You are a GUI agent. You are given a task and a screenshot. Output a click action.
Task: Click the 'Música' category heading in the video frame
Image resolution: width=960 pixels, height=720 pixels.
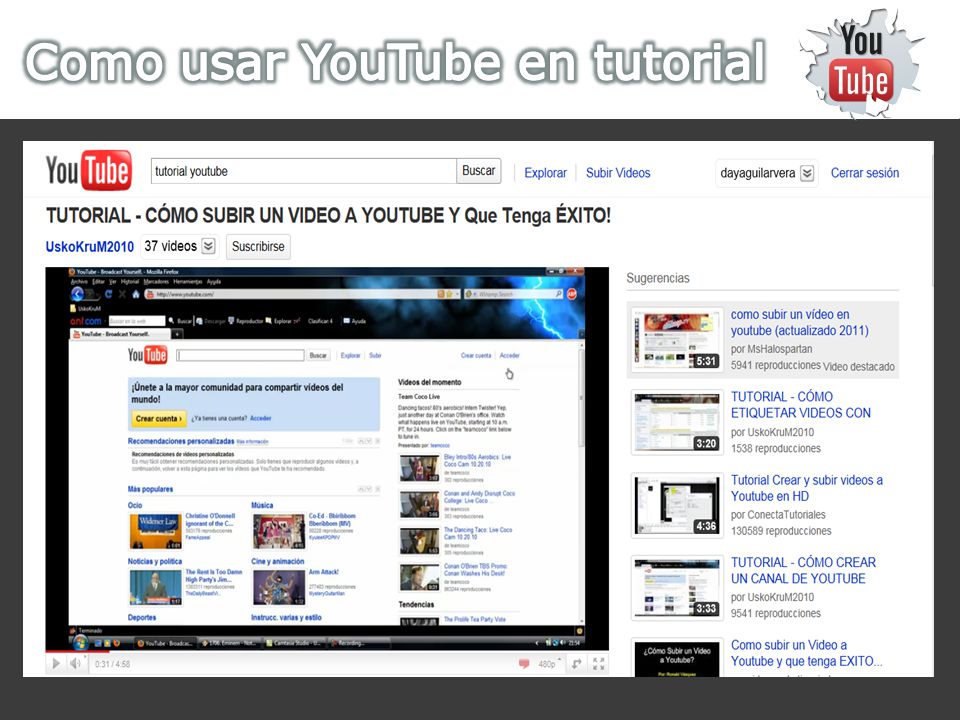(262, 506)
